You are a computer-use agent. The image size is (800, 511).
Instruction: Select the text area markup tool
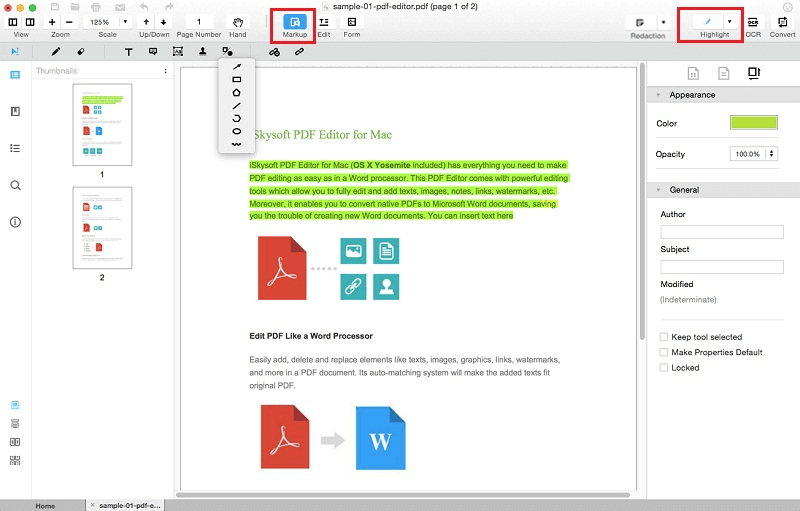tap(178, 52)
